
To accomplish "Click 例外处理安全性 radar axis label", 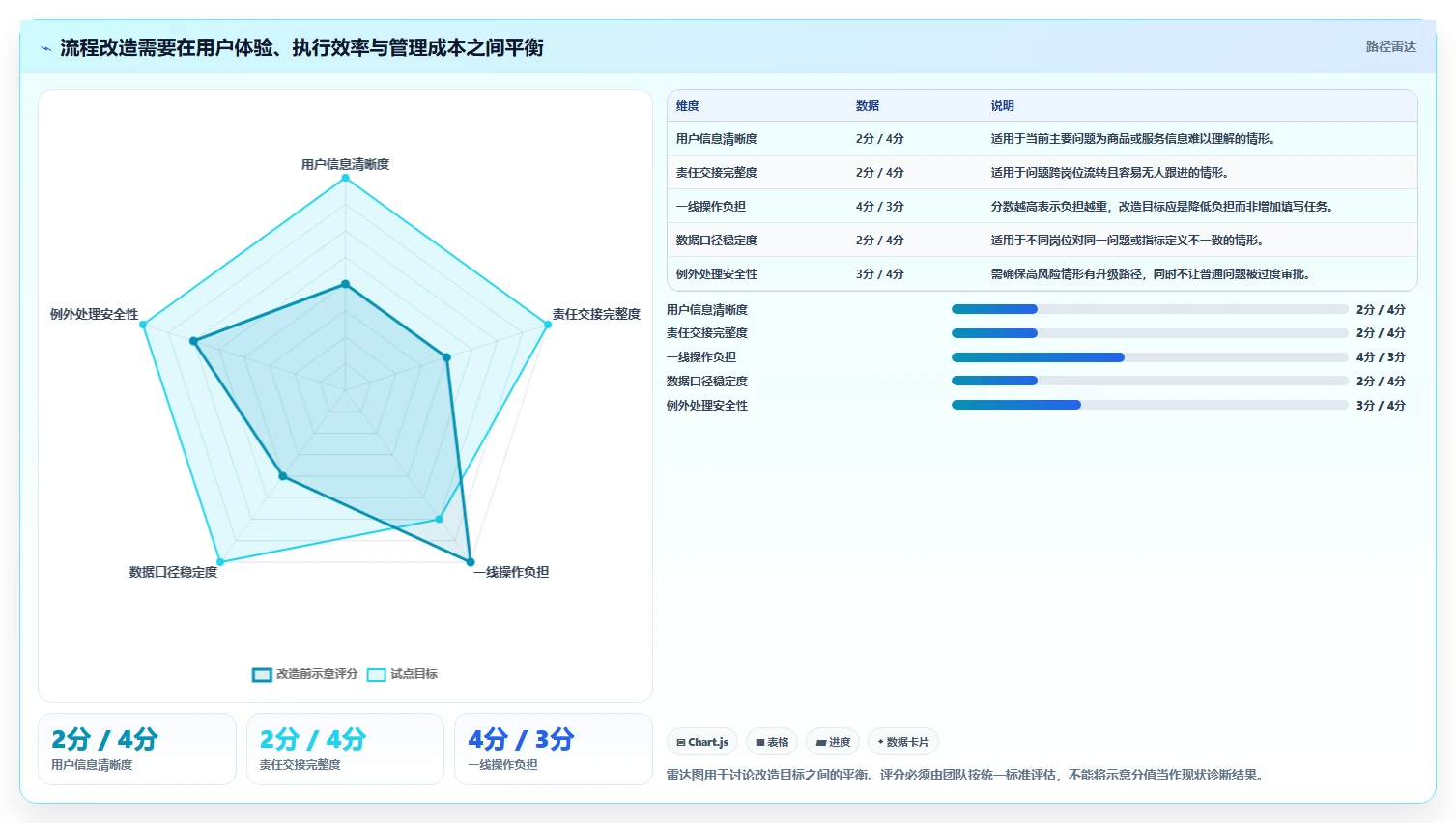I will 95,314.
